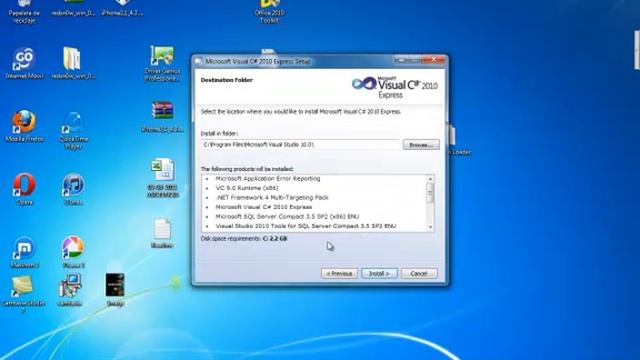Select the Papelera de reciclaje icon
This screenshot has width=640, height=360.
click(x=24, y=11)
